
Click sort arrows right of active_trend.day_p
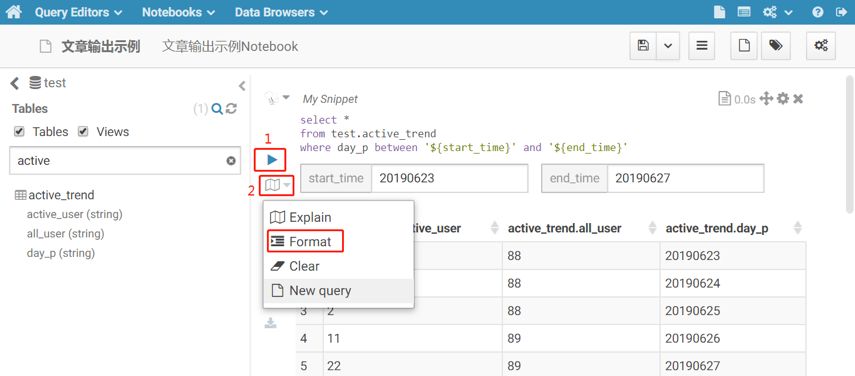(797, 228)
